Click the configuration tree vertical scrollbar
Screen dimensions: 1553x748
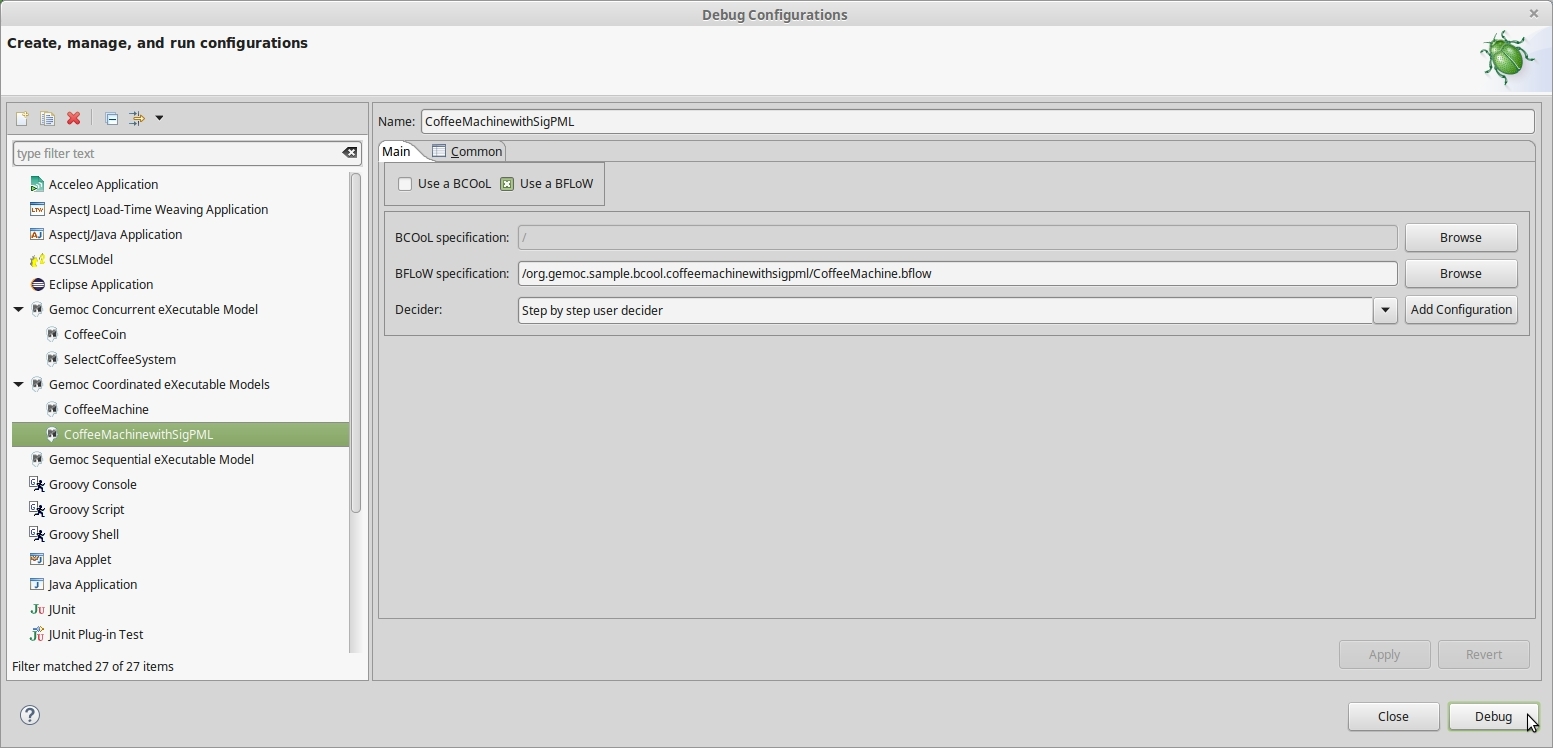click(355, 342)
